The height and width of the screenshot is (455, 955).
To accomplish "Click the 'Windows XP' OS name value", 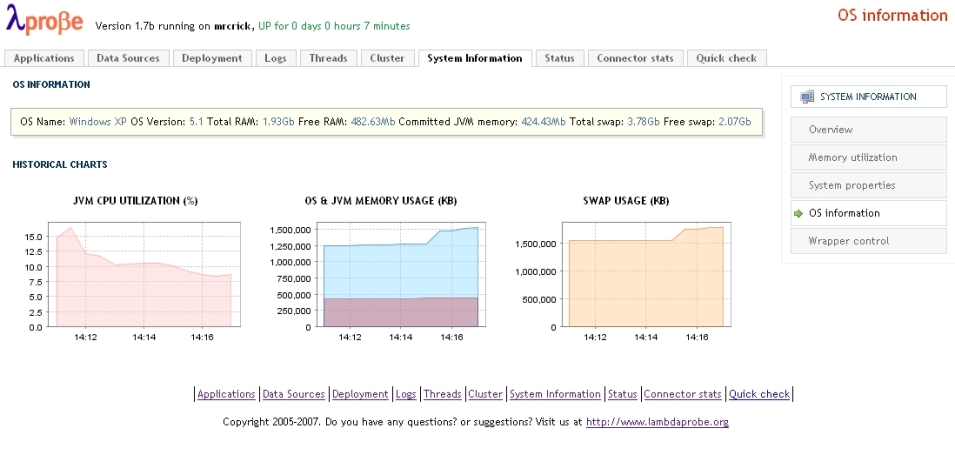I will (x=97, y=122).
